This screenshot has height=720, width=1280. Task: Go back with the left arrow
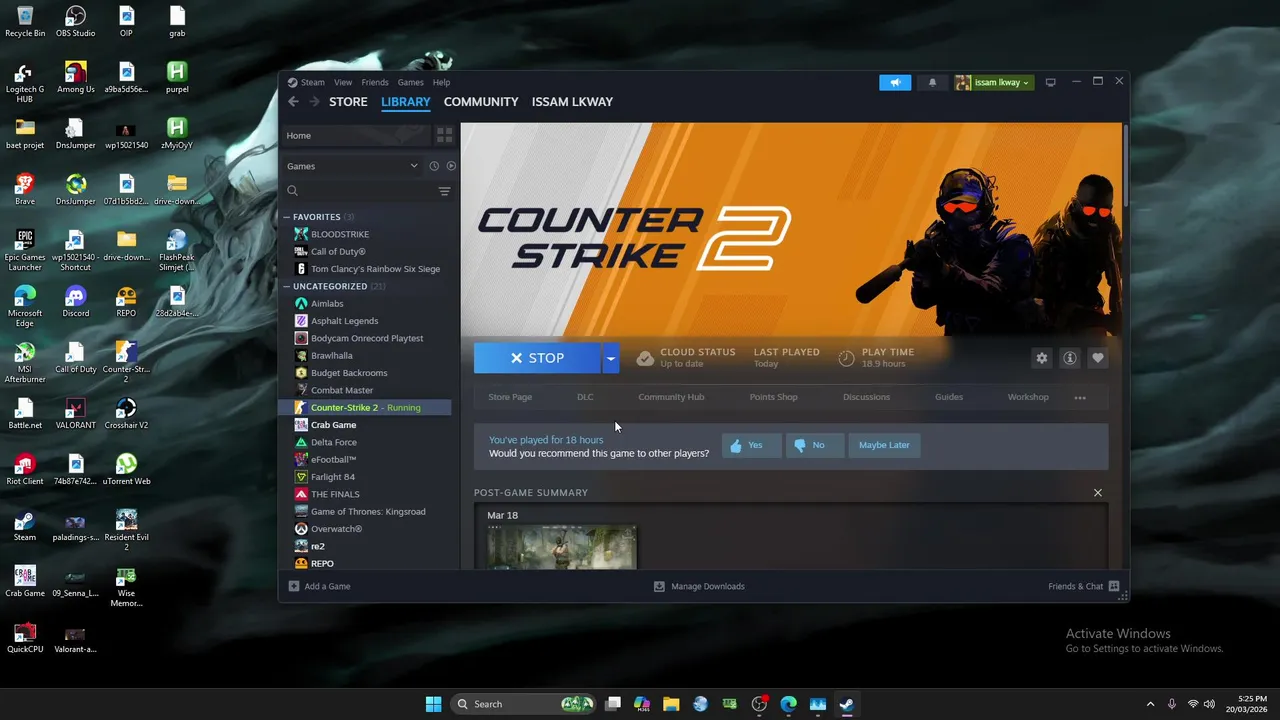(x=293, y=101)
